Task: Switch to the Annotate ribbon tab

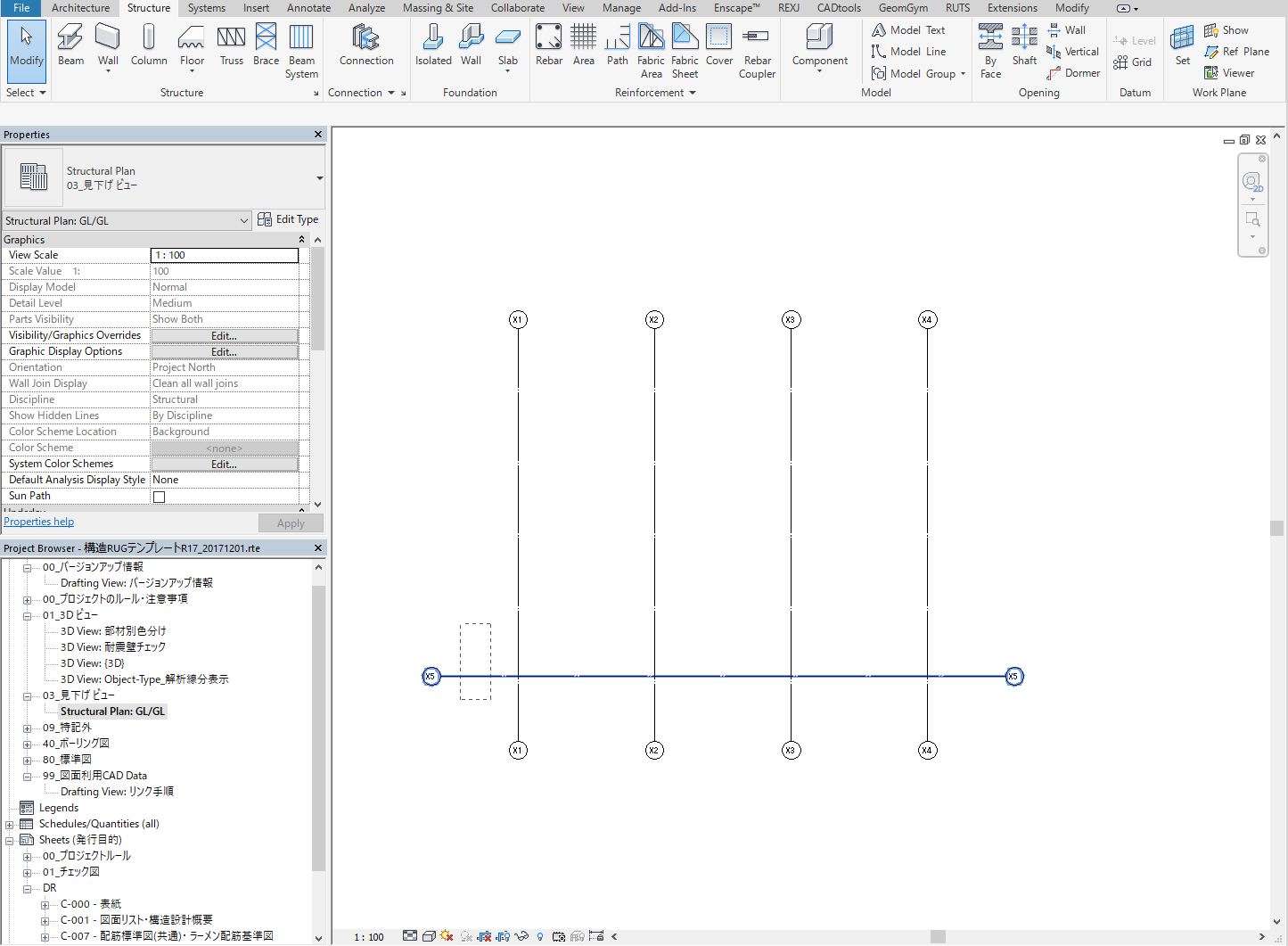Action: coord(308,8)
